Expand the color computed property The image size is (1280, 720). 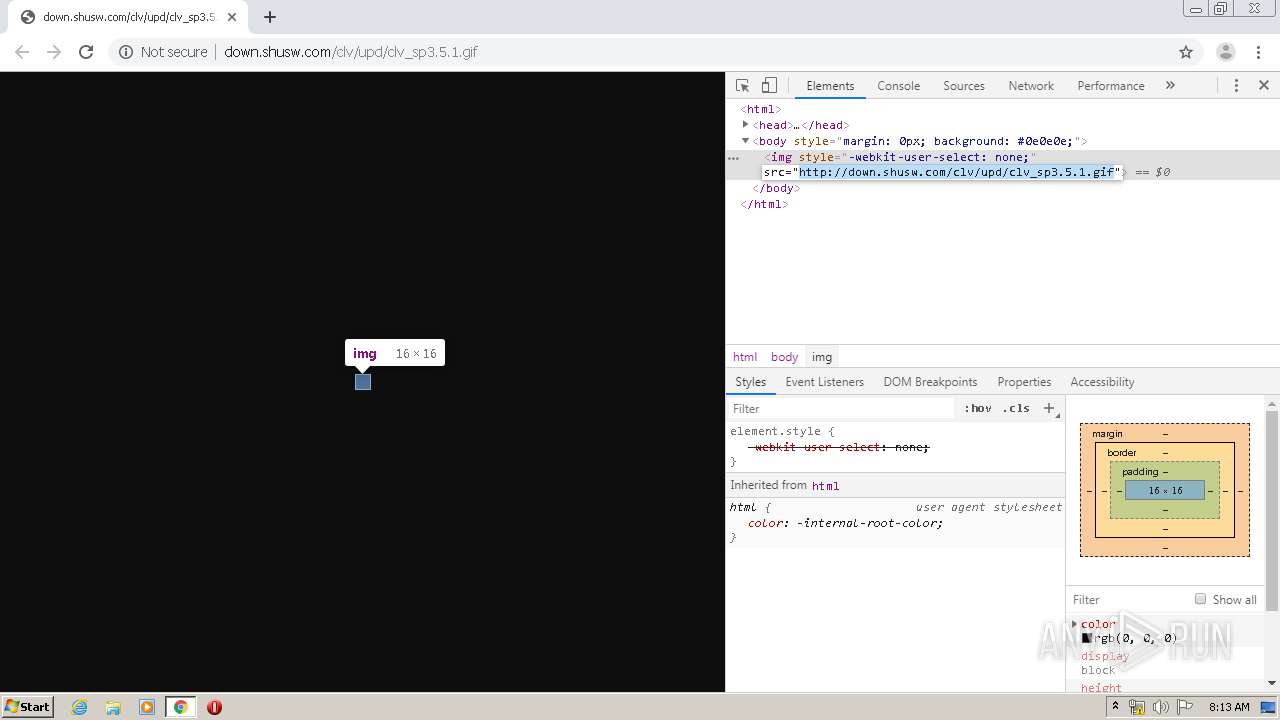(x=1075, y=624)
